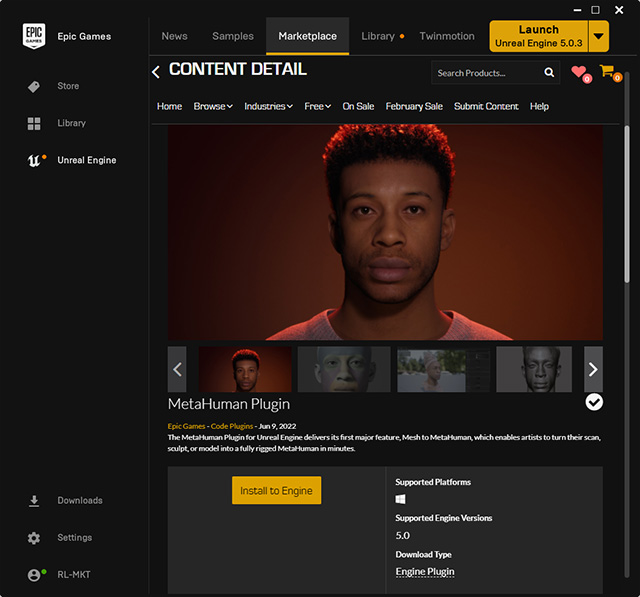Open Settings via gear icon
This screenshot has width=640, height=597.
pyautogui.click(x=34, y=538)
